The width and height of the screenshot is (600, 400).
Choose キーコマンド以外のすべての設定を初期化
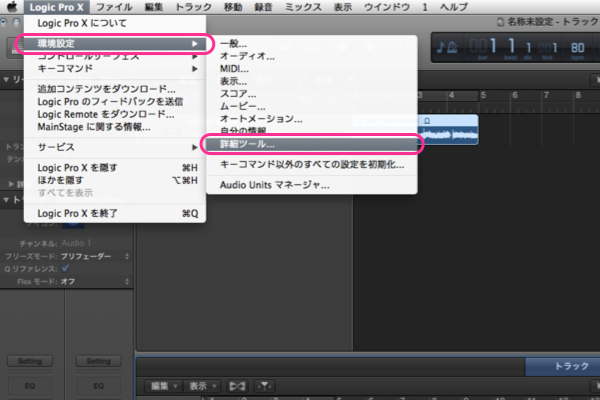pyautogui.click(x=311, y=165)
